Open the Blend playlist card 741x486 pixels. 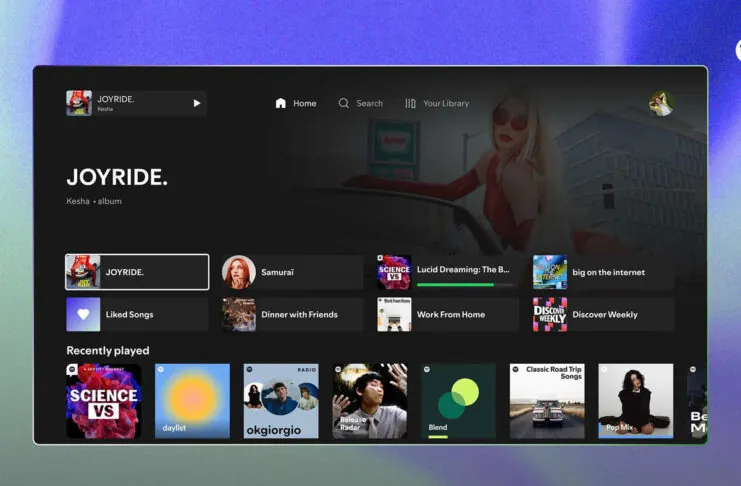[458, 401]
